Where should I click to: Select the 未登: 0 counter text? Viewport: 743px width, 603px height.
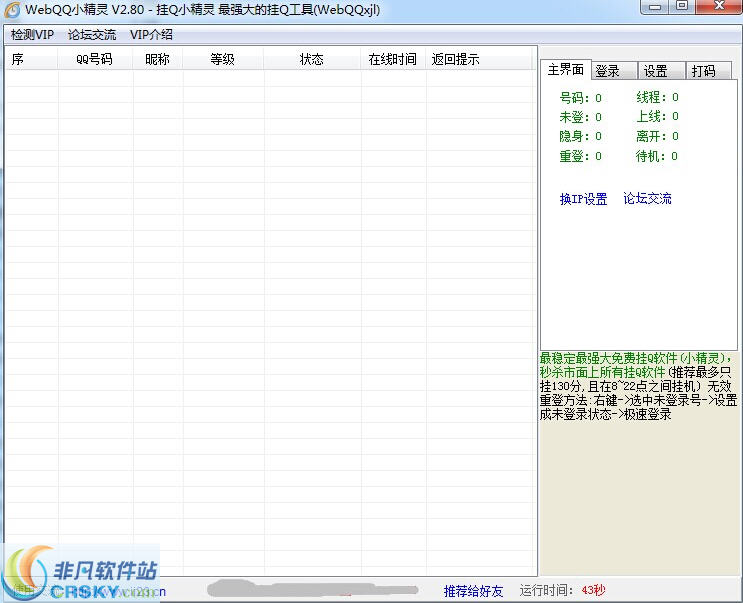pos(580,117)
